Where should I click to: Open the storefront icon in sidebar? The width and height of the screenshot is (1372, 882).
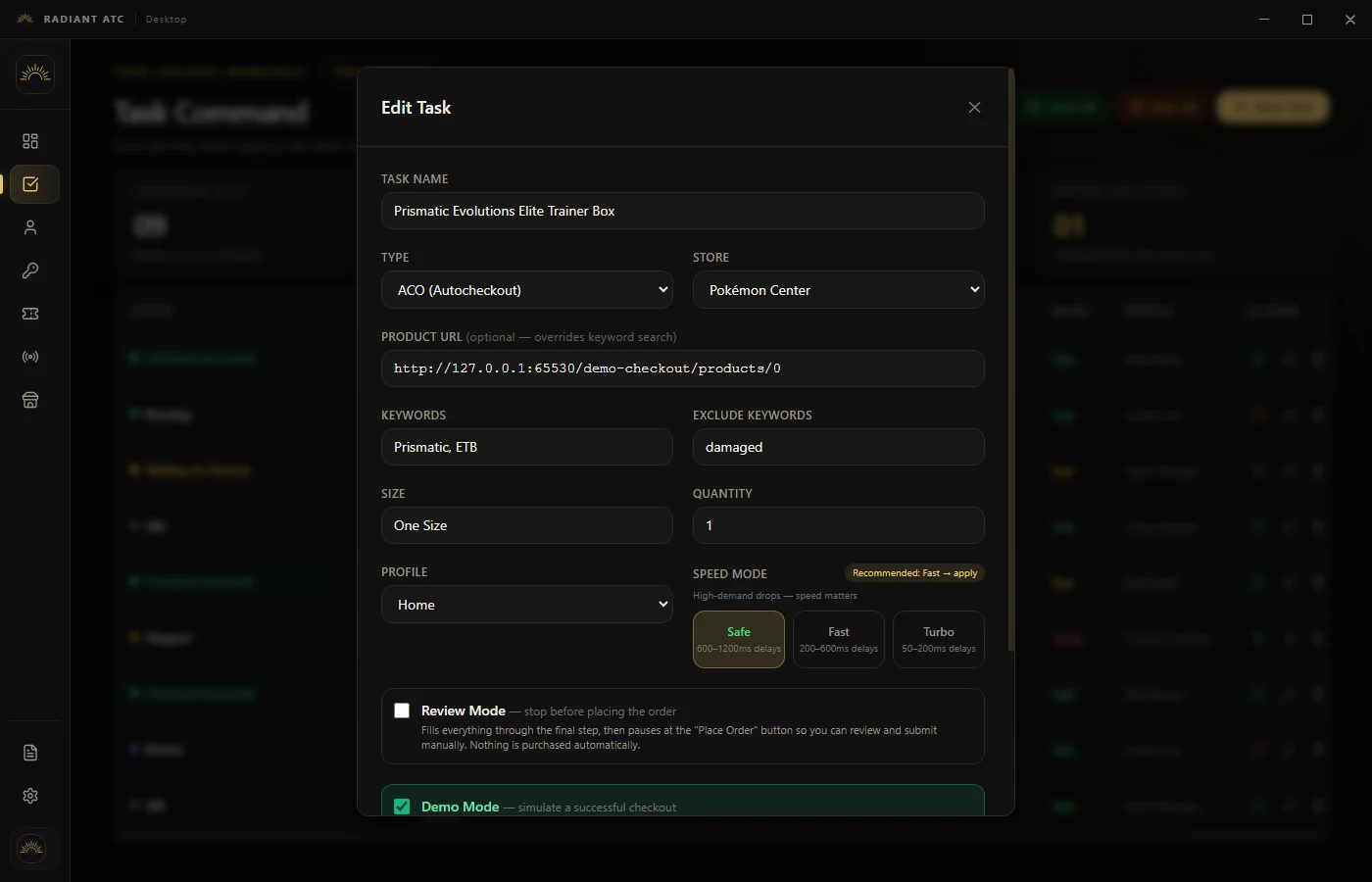[x=30, y=400]
